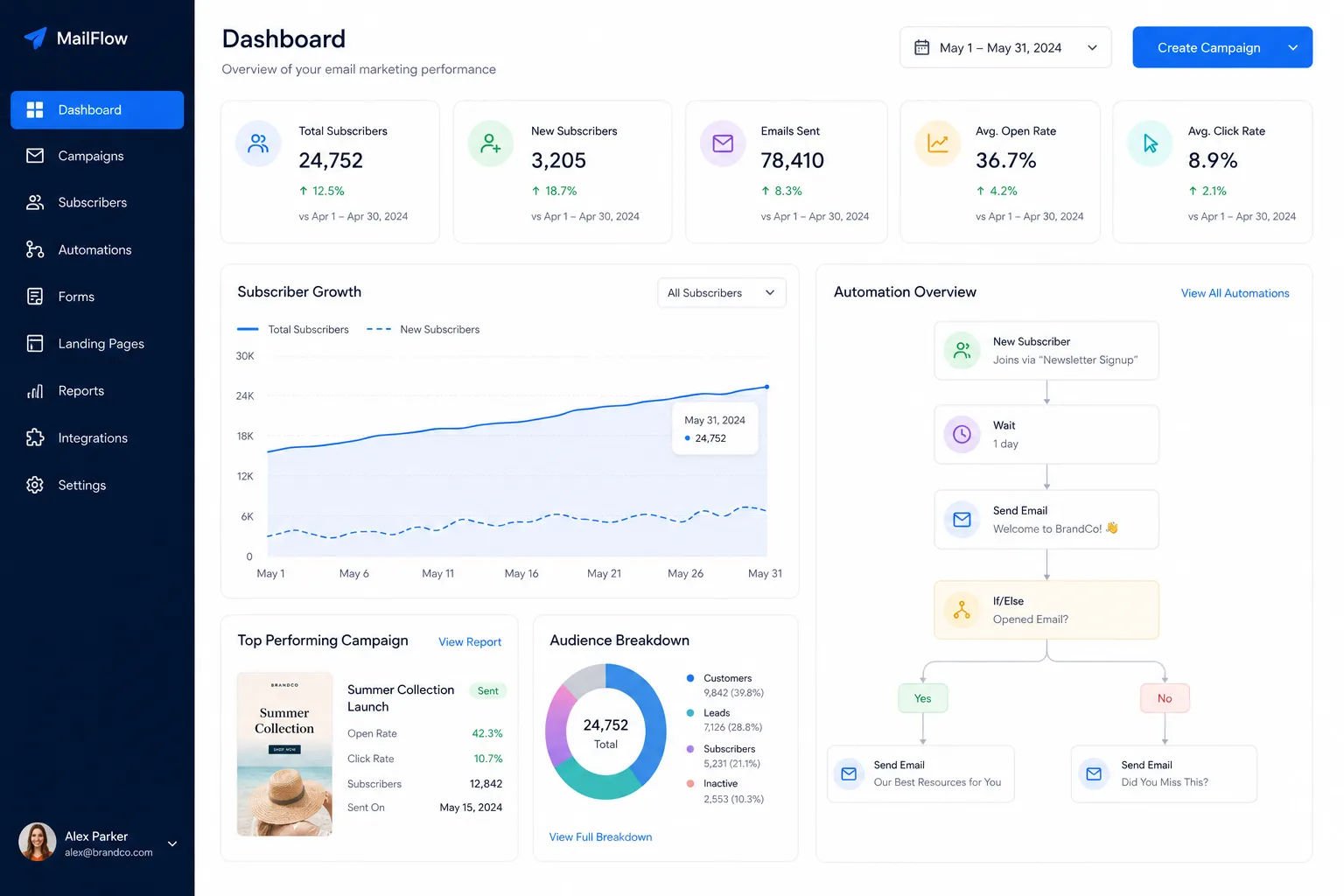Click the New Subscriber step icon in automation
1344x896 pixels.
962,351
